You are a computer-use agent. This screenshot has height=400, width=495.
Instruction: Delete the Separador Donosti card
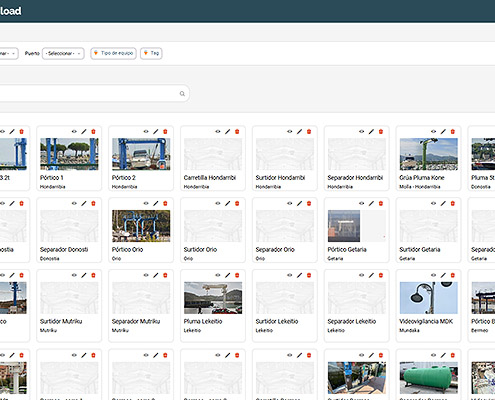coord(93,203)
